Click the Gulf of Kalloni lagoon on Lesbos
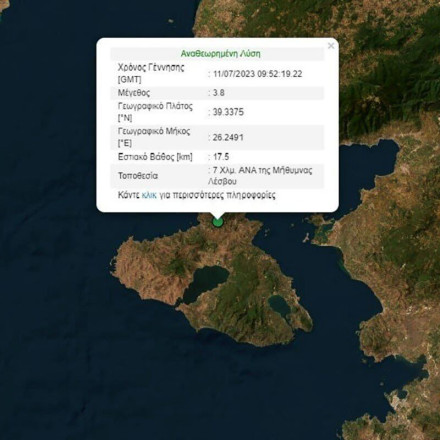The height and width of the screenshot is (440, 440). pos(206,283)
